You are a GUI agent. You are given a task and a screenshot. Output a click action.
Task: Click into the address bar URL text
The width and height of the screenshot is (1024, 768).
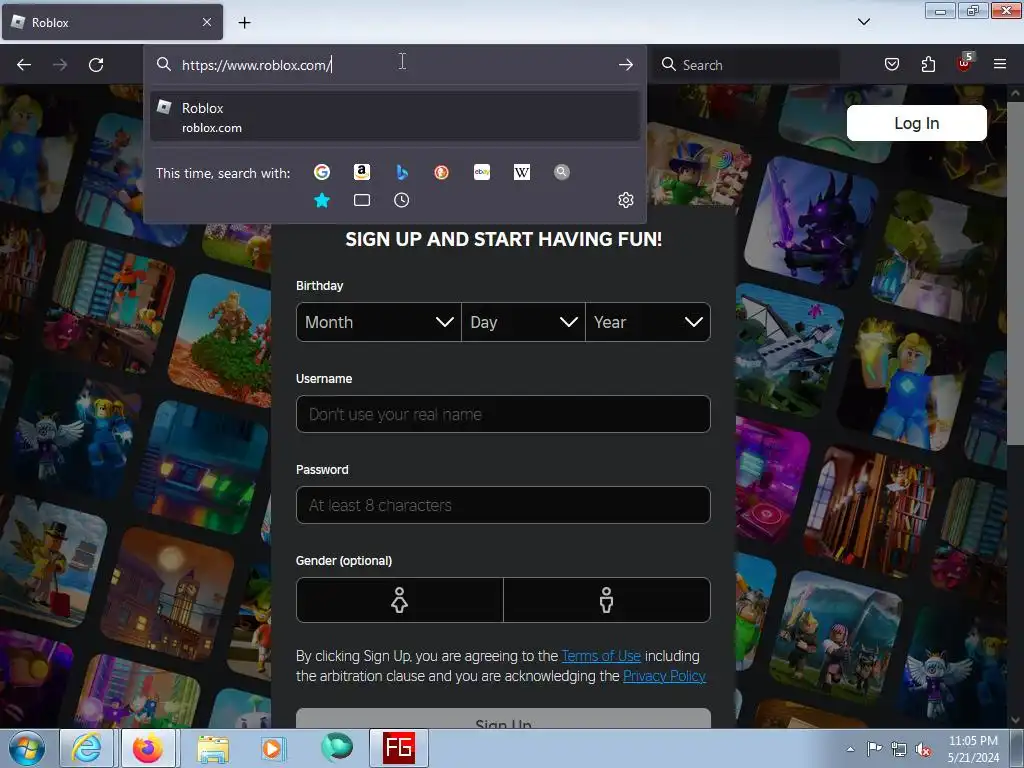(x=257, y=65)
